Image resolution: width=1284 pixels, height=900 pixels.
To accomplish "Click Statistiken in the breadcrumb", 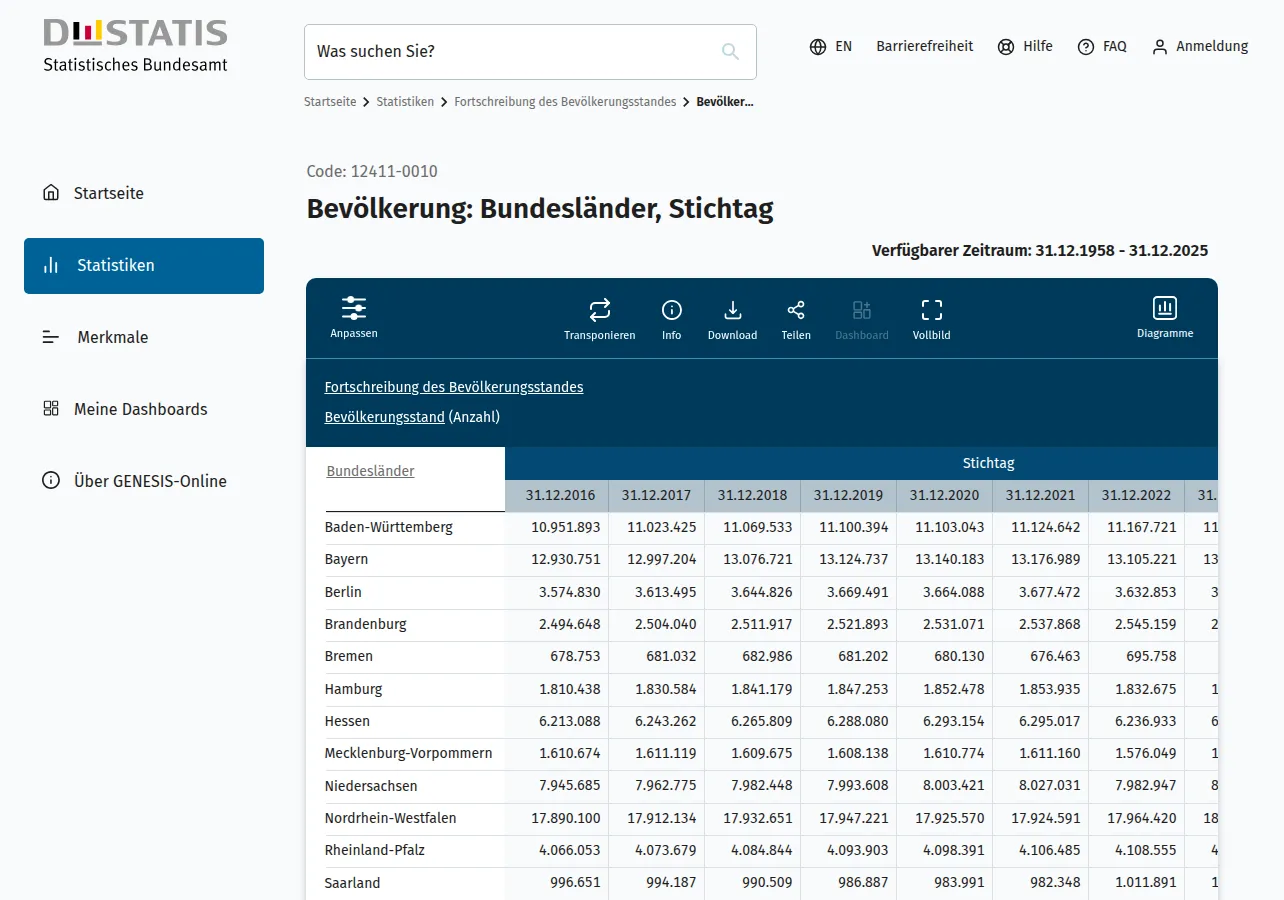I will click(405, 102).
